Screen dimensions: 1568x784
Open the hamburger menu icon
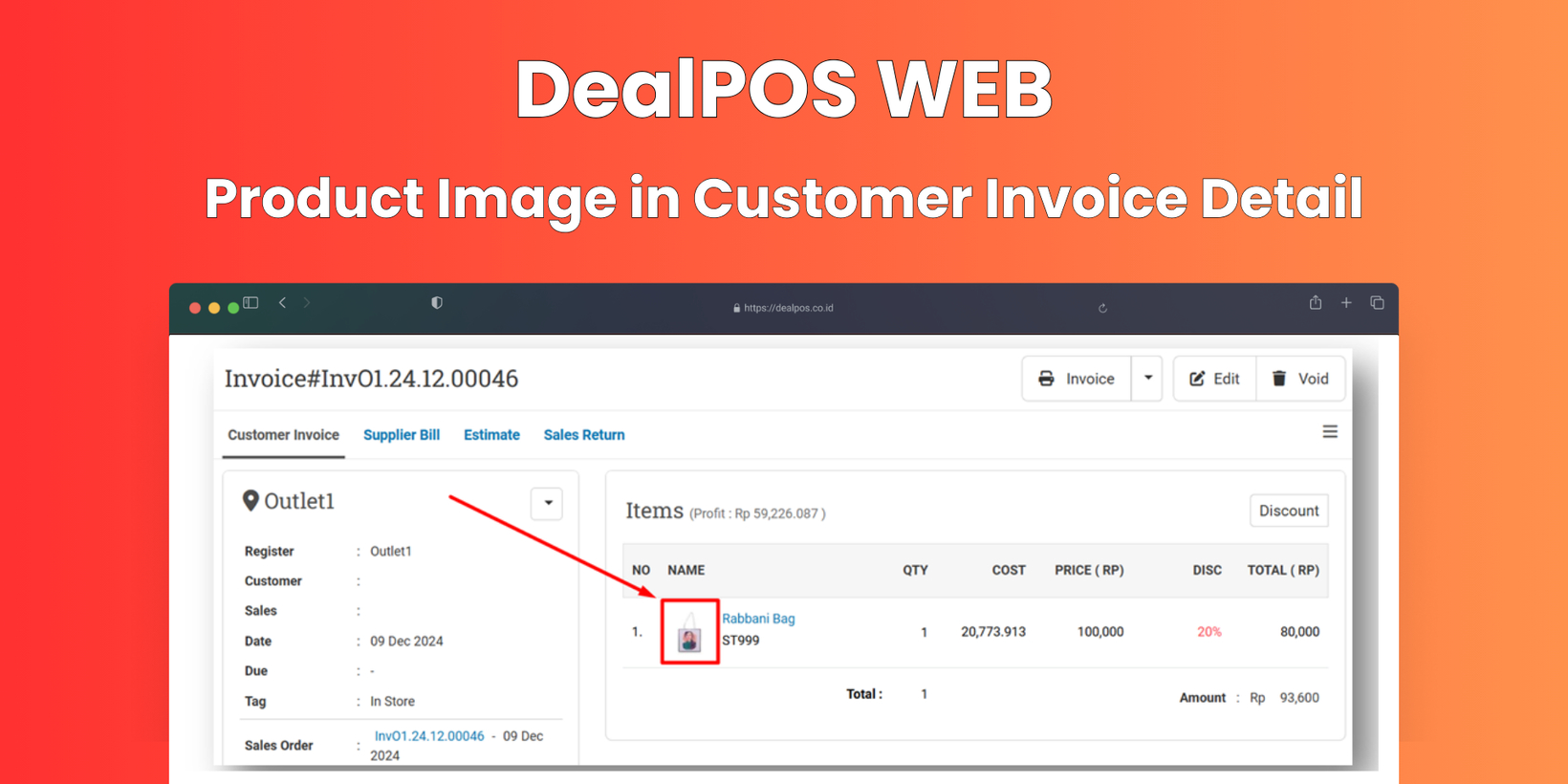(x=1330, y=432)
